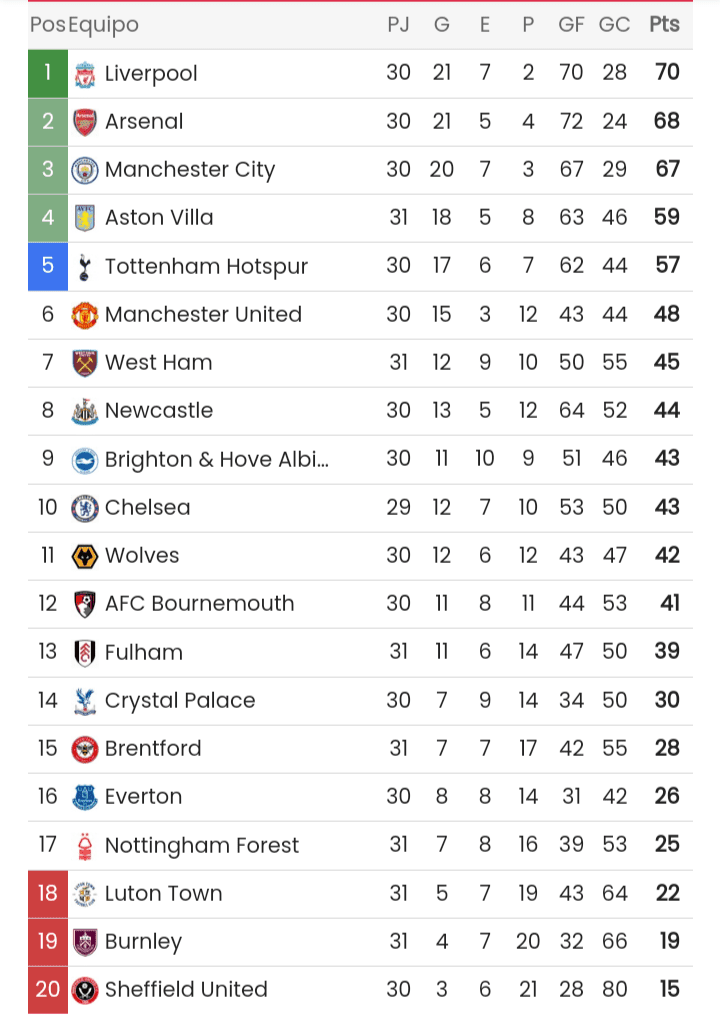This screenshot has height=1026, width=720.
Task: Click the Crystal Palace eagle crest
Action: coord(84,701)
